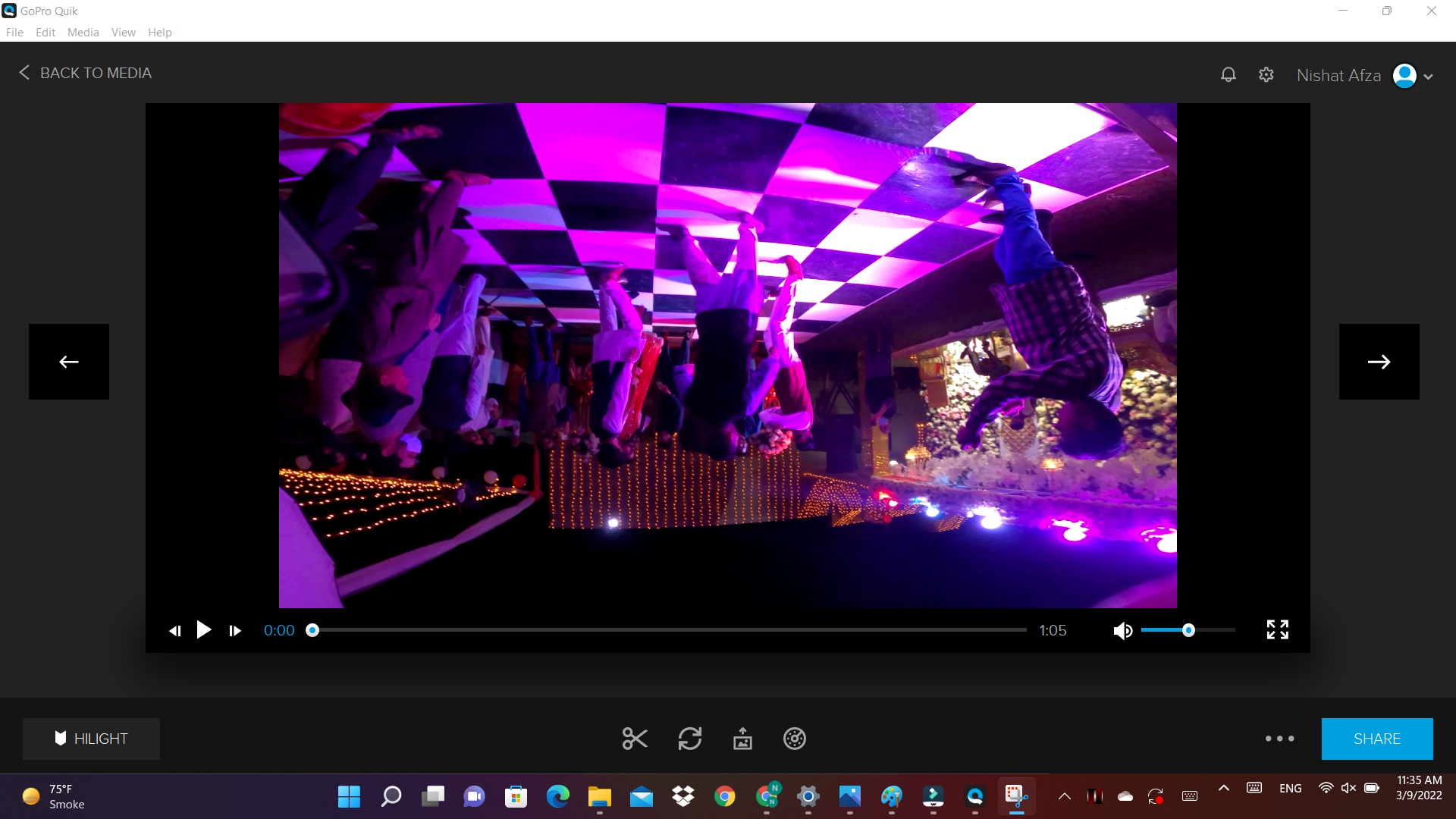This screenshot has height=819, width=1456.
Task: Click the loop playback icon
Action: (690, 739)
